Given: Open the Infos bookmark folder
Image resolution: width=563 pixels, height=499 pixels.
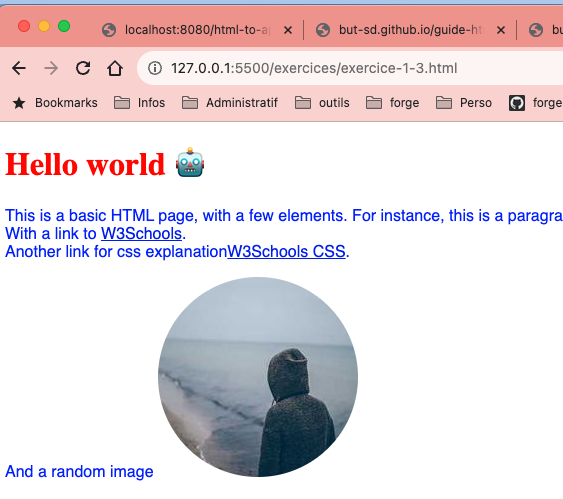Looking at the screenshot, I should coord(139,103).
